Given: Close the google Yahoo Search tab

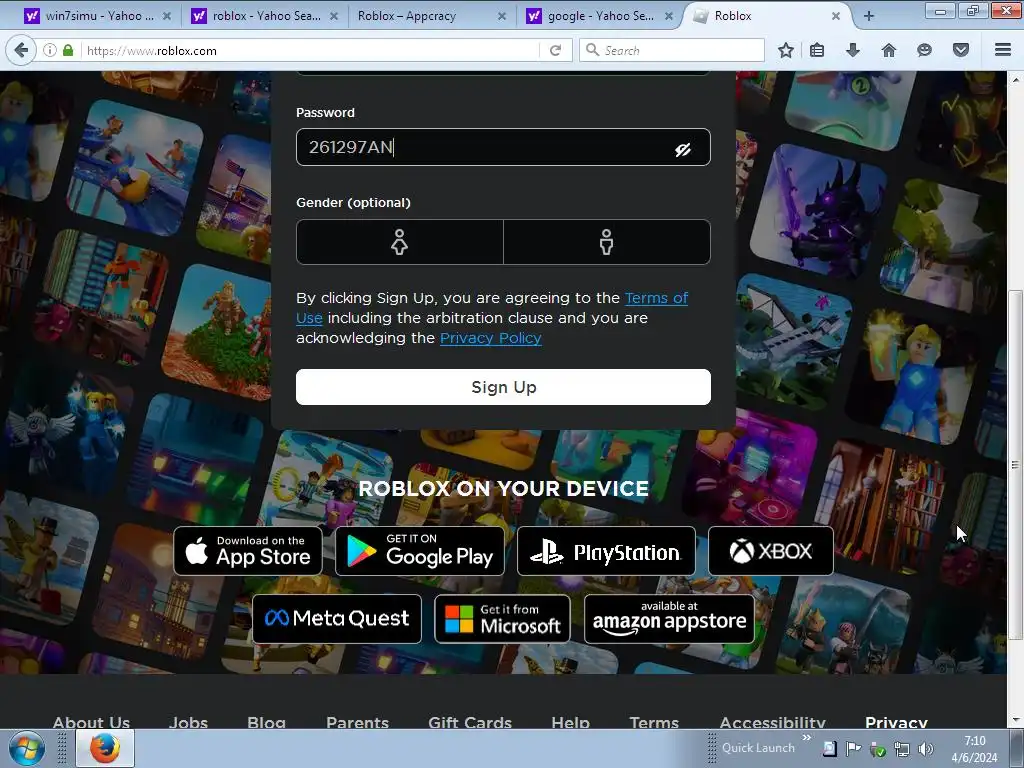Looking at the screenshot, I should 669,16.
